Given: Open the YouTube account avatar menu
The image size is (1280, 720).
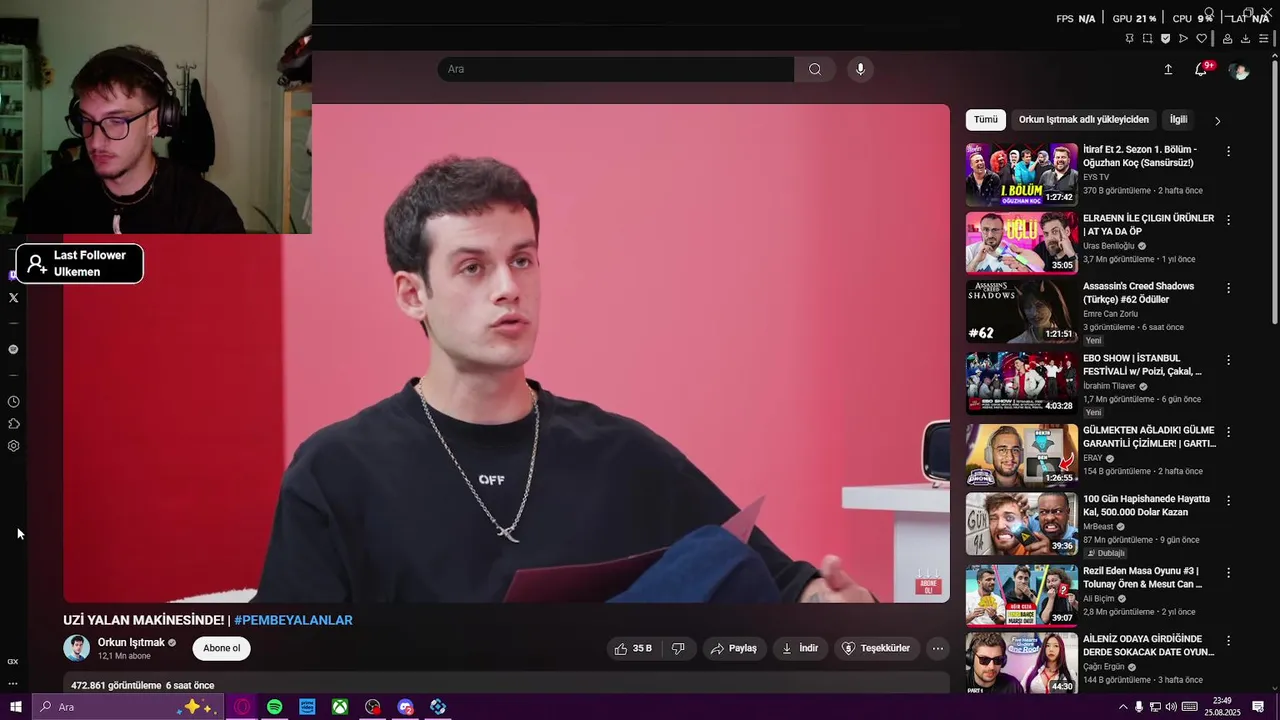Looking at the screenshot, I should click(x=1239, y=71).
